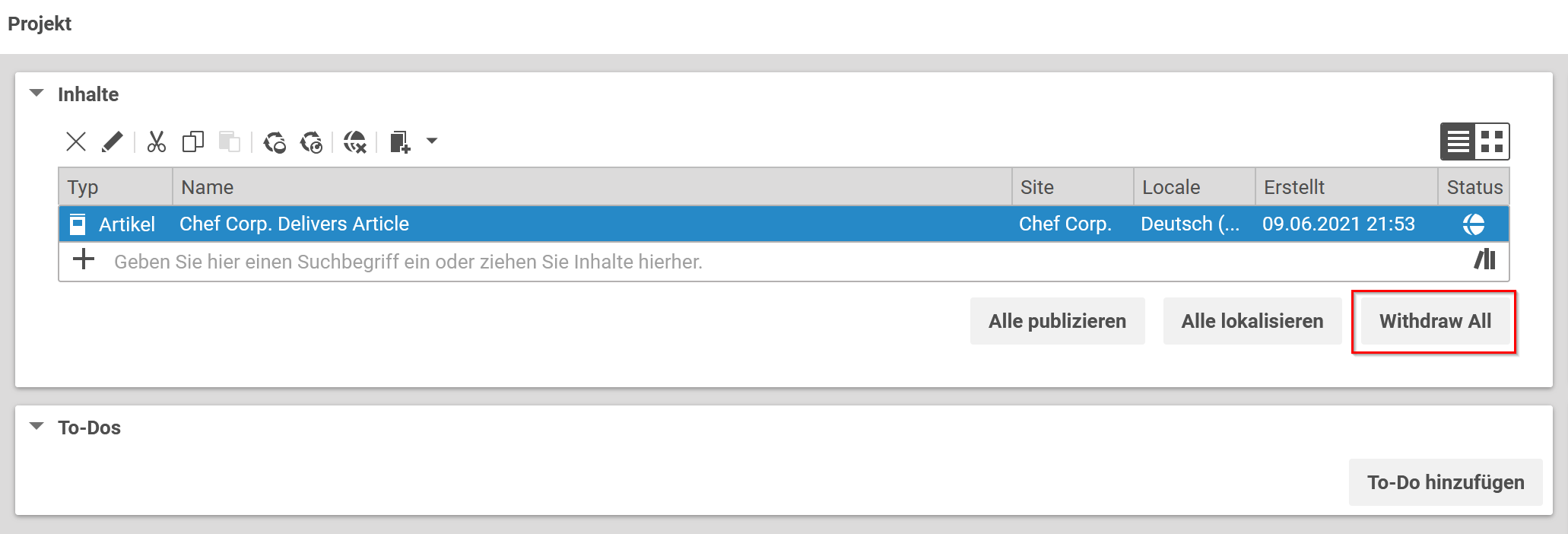Cut the selected content using the scissors icon

[x=156, y=141]
